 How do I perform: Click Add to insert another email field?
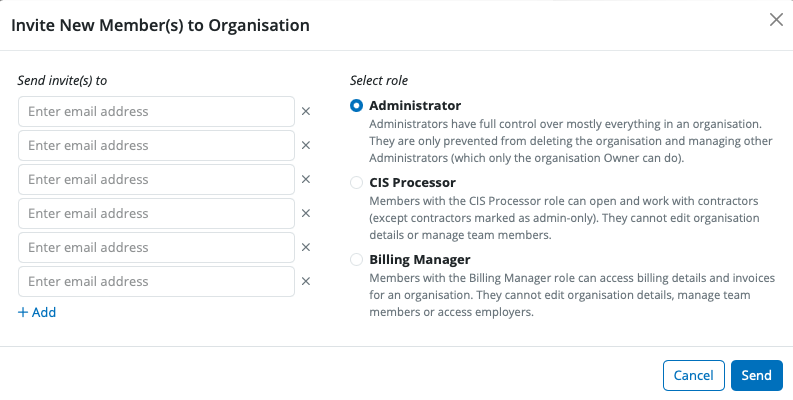click(x=37, y=312)
